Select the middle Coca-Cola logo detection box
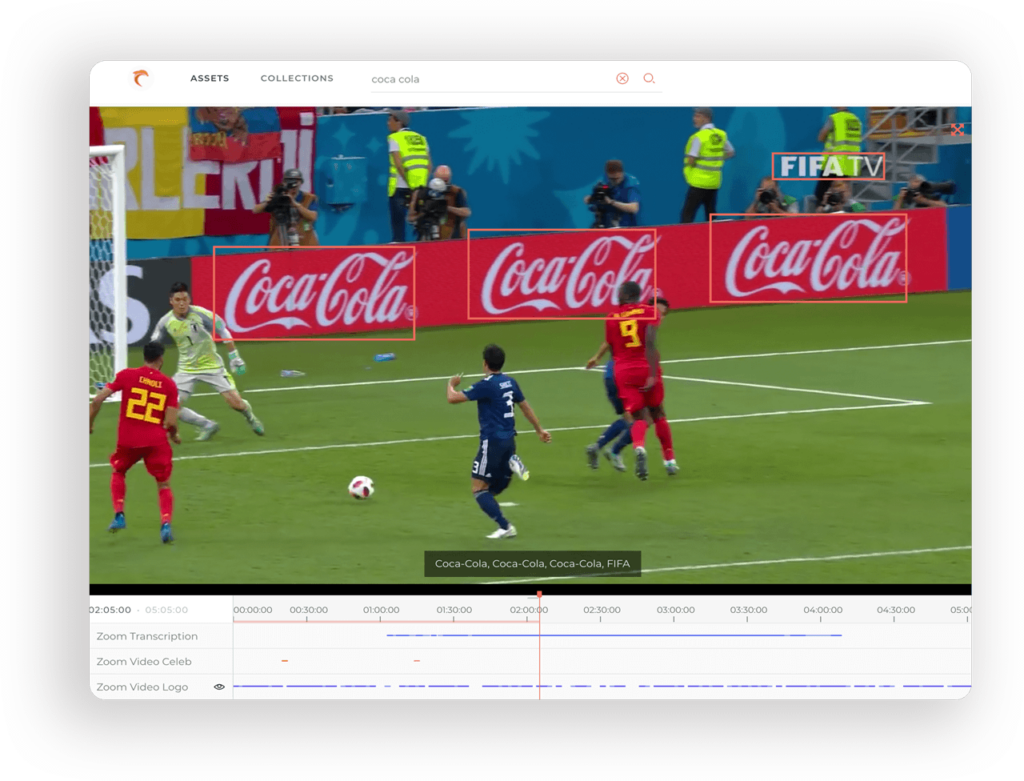This screenshot has height=781, width=1024. pos(561,274)
